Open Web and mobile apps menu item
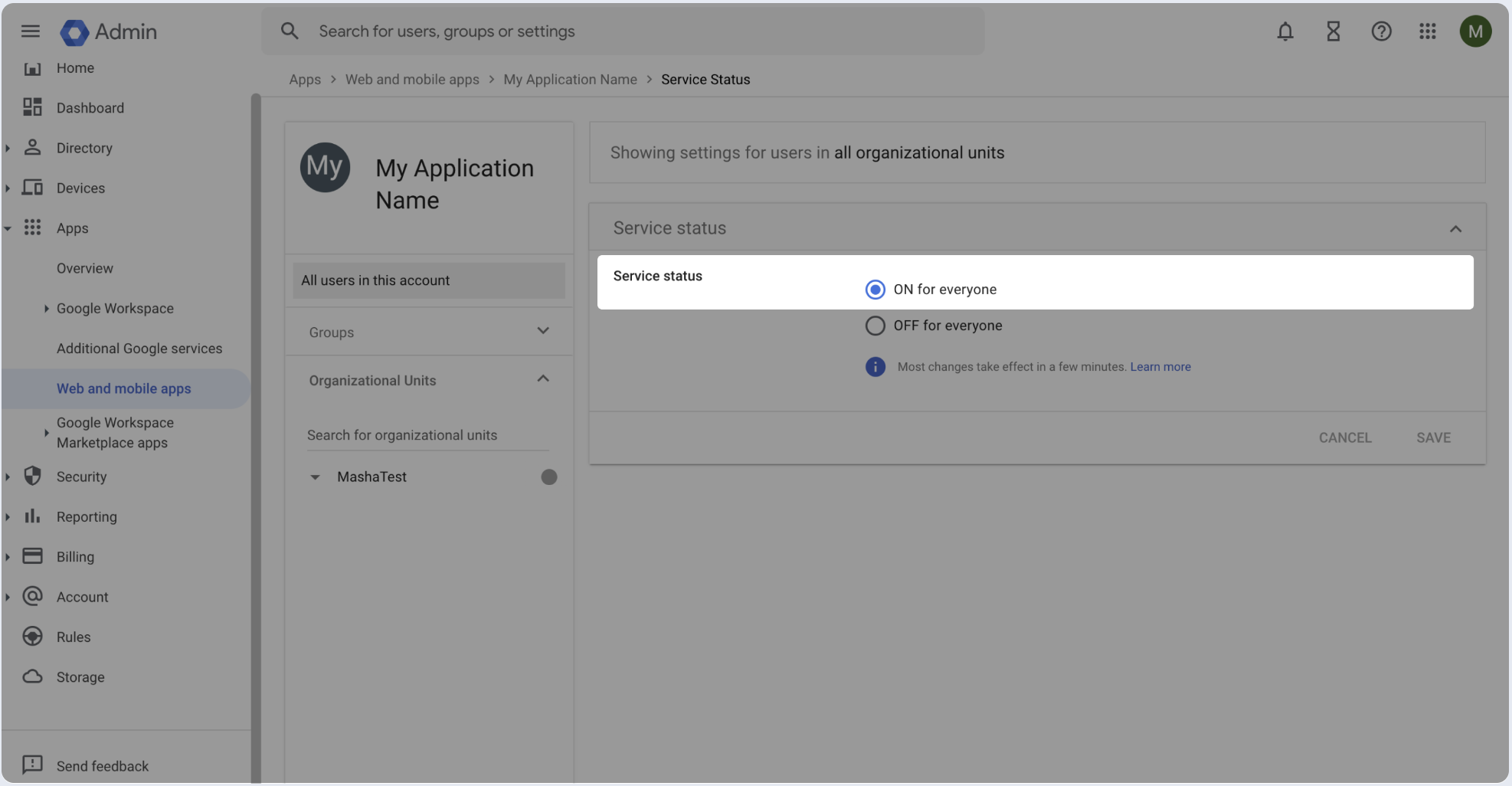Image resolution: width=1512 pixels, height=786 pixels. pos(124,388)
